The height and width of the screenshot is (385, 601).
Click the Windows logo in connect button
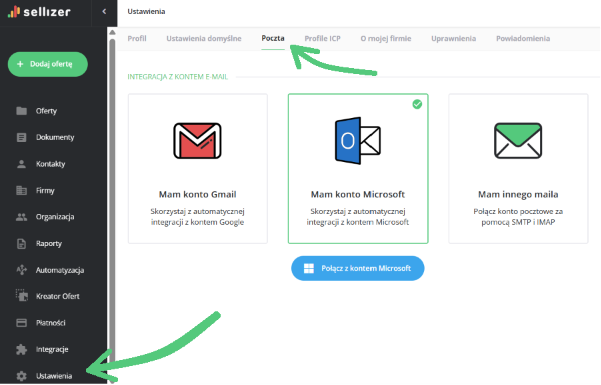(x=309, y=268)
